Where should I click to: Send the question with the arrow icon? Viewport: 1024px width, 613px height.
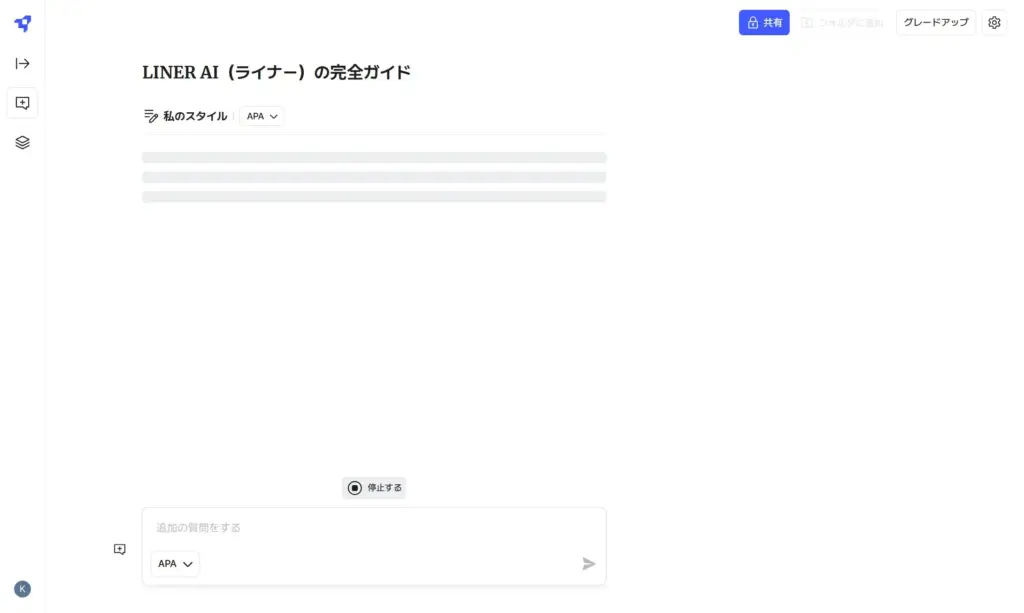point(588,563)
